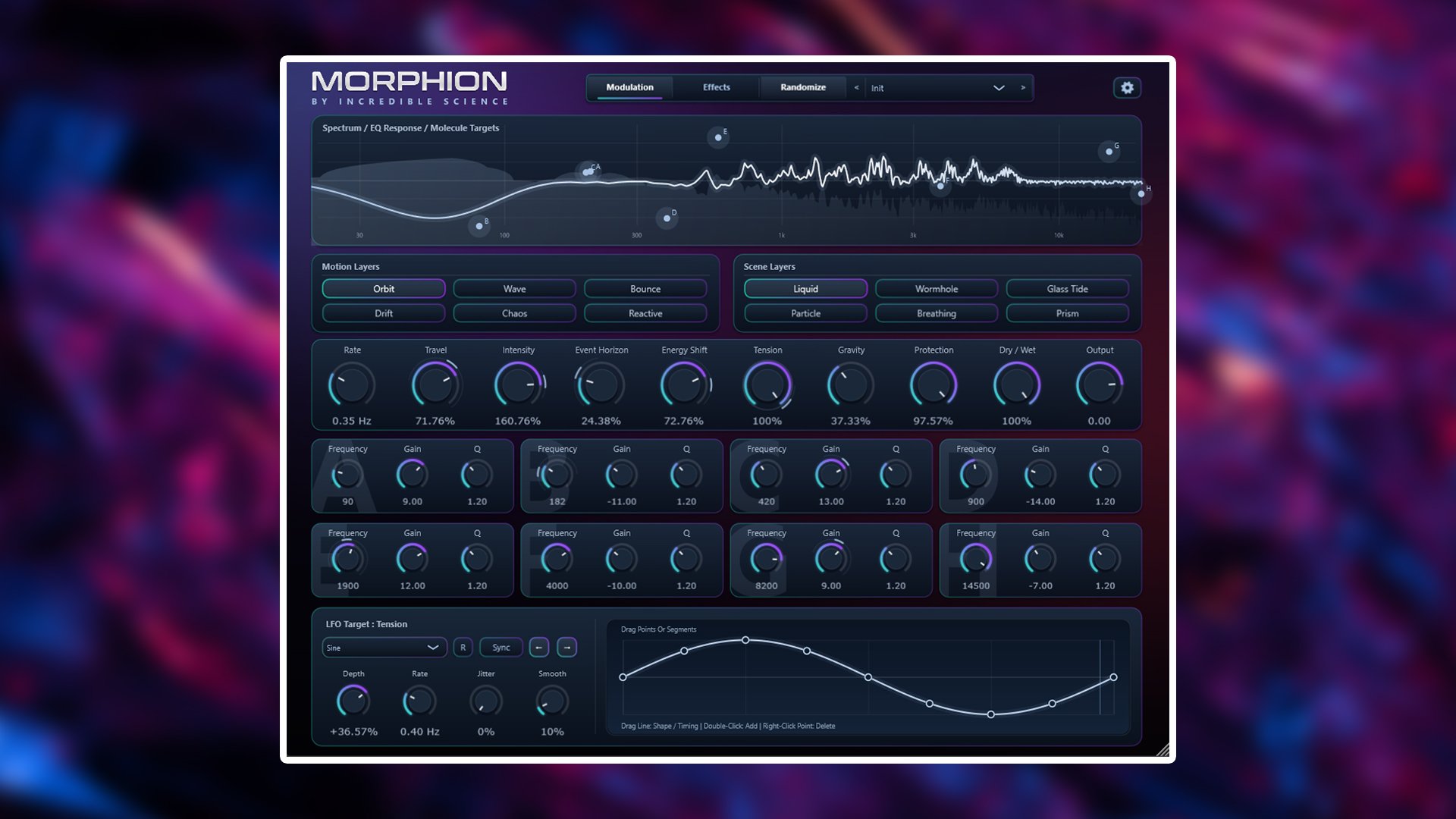The height and width of the screenshot is (819, 1456).
Task: Toggle the Reactive motion layer
Action: 645,313
